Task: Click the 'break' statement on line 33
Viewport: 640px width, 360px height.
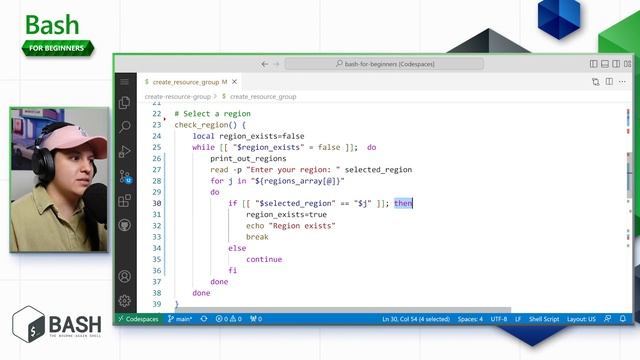Action: [x=257, y=237]
